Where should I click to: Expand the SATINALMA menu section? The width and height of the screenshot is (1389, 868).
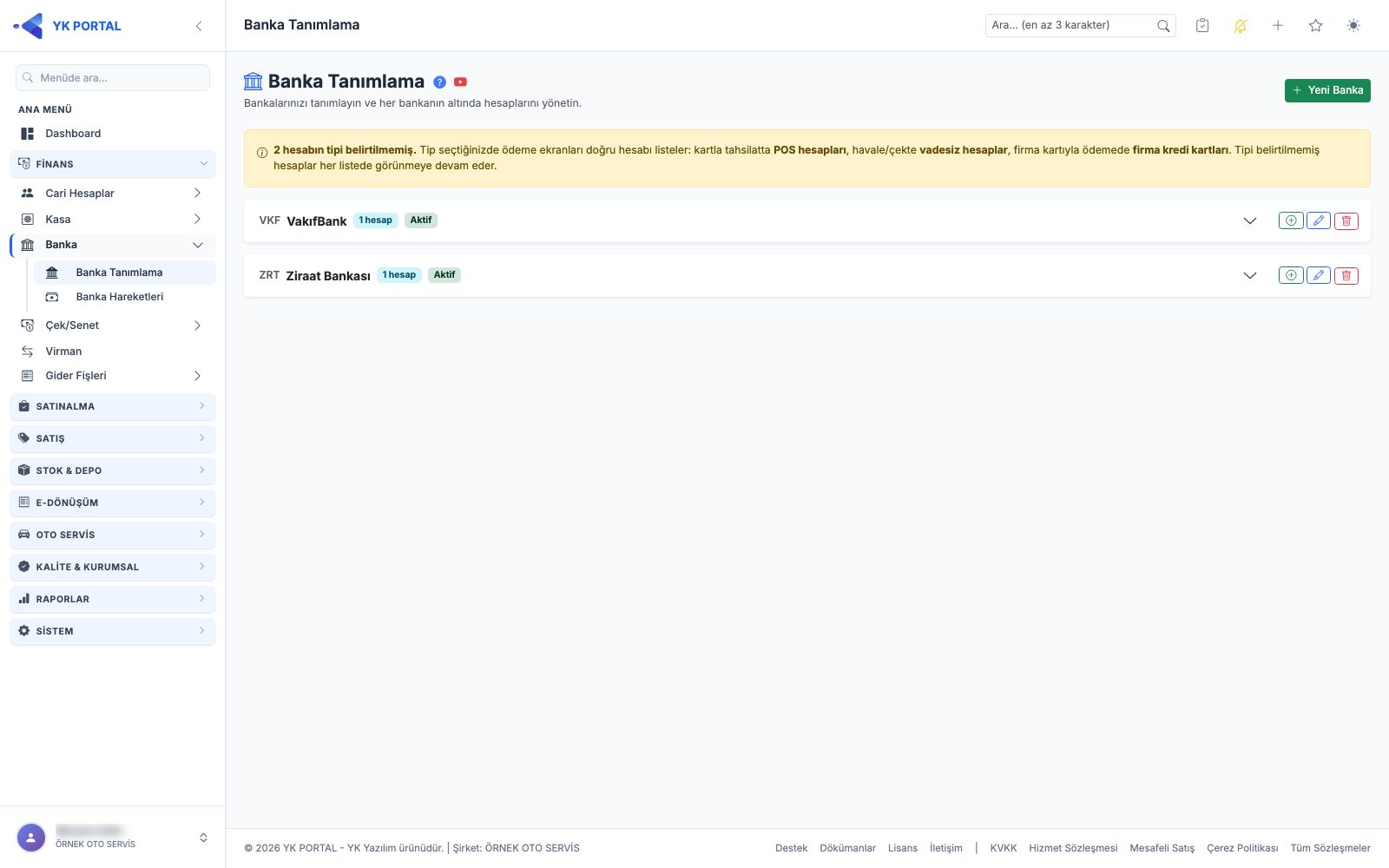click(113, 406)
